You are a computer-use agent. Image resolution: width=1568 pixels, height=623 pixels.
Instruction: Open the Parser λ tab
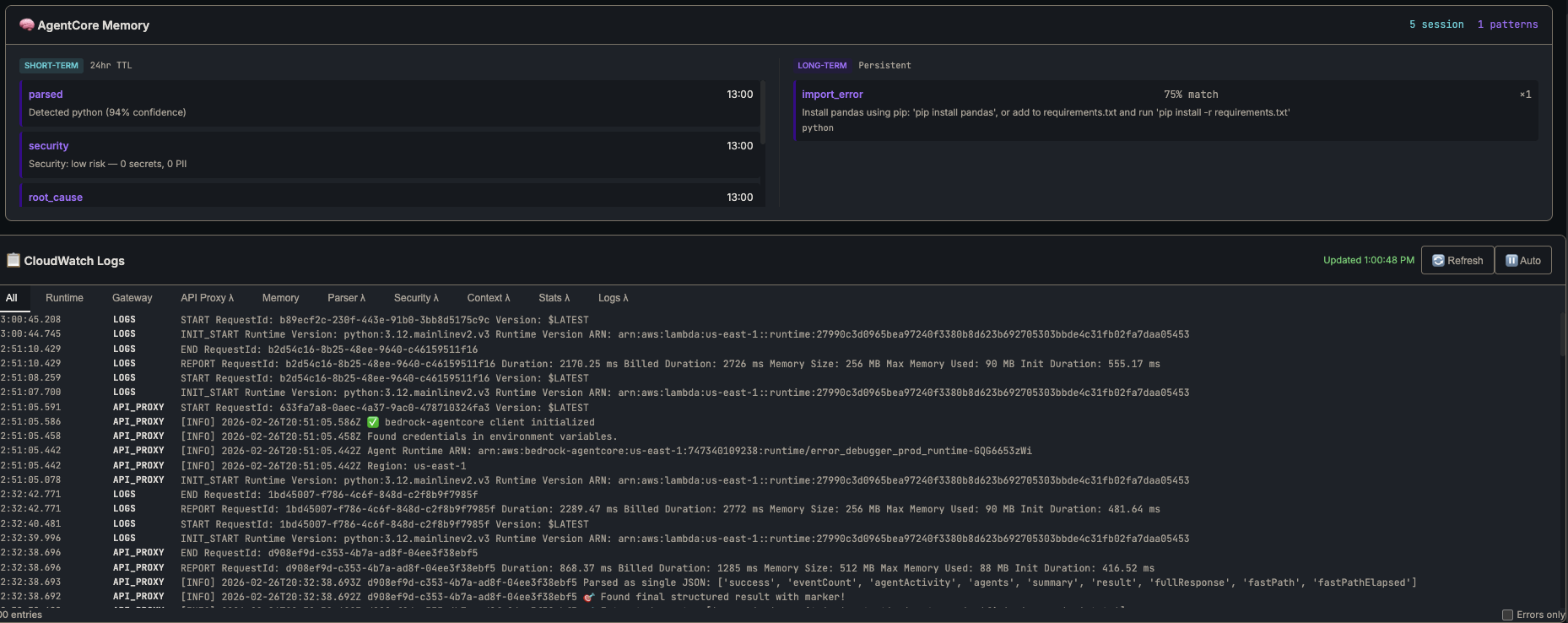[346, 298]
